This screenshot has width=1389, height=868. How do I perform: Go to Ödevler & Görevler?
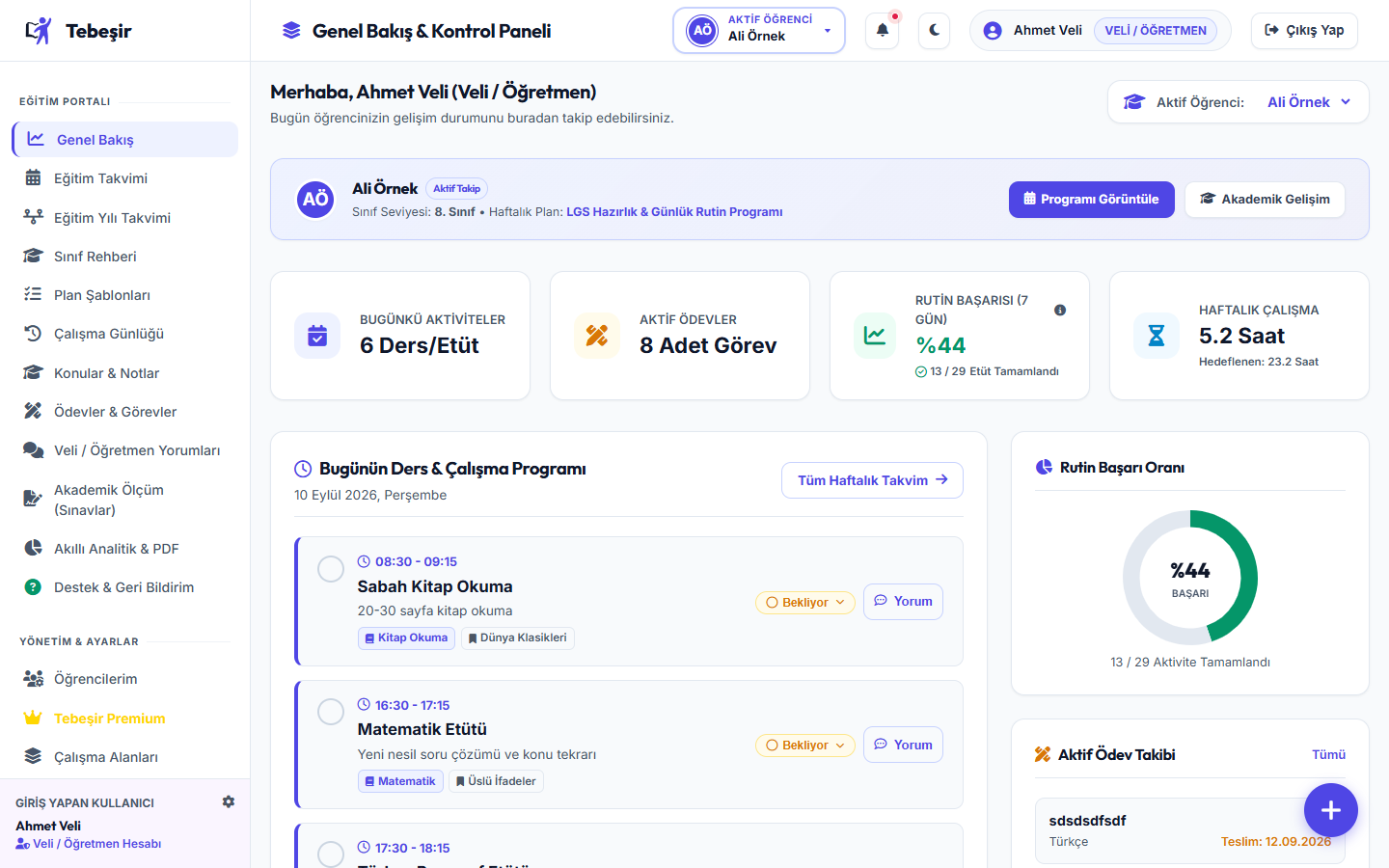point(125,412)
